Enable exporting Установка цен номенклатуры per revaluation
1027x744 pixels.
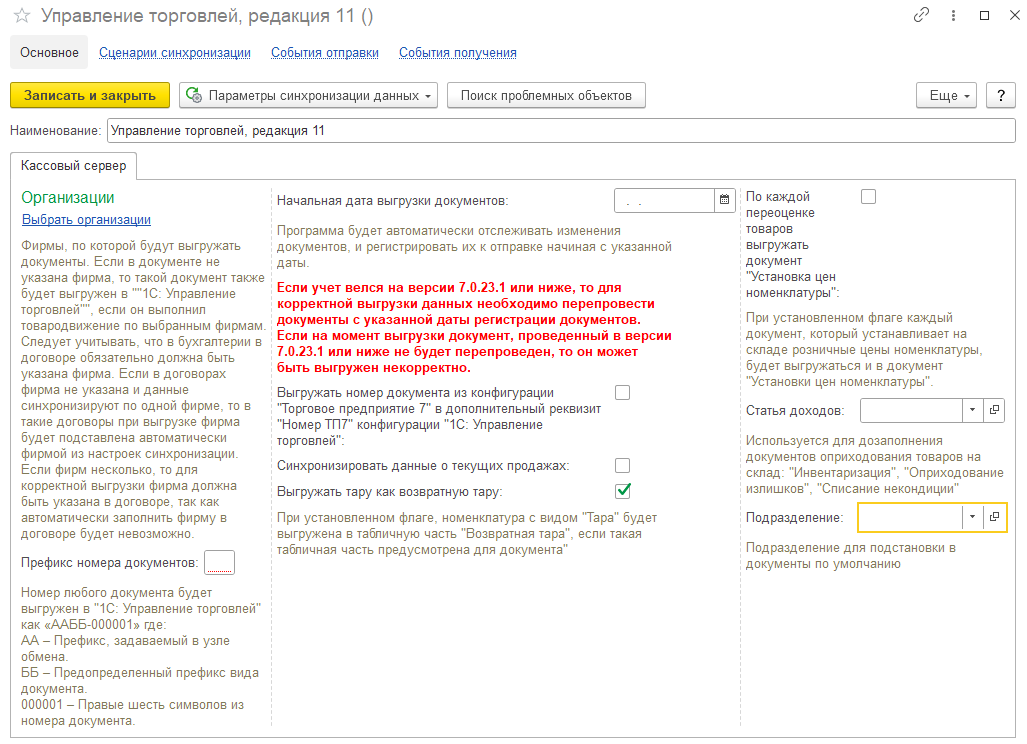(868, 197)
